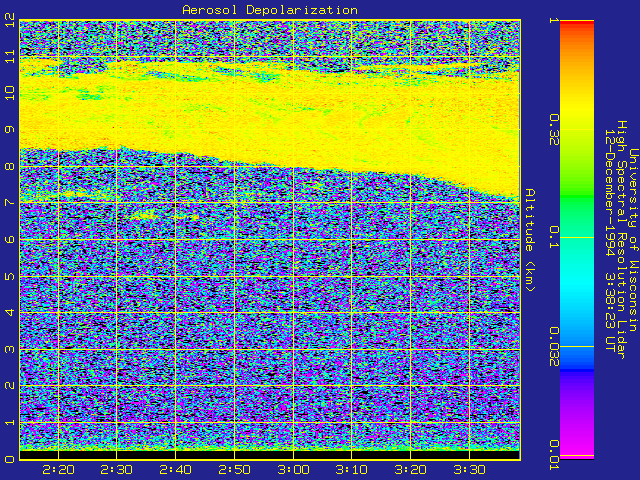Screen dimensions: 640x480
Task: Click the 2:50 time axis label
Action: click(x=234, y=470)
